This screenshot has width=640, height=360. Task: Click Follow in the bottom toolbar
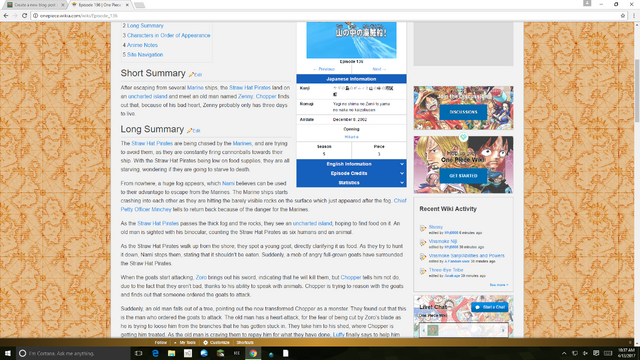(160, 342)
